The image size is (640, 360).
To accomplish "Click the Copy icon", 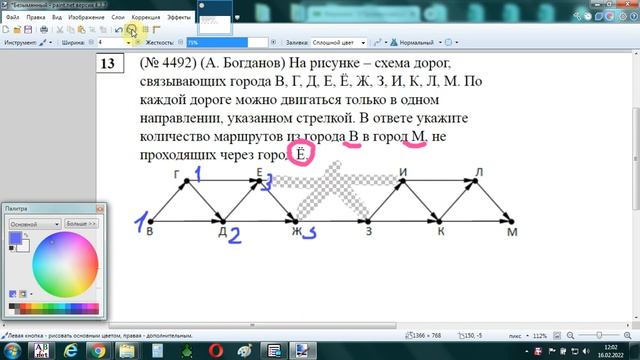I will tap(71, 29).
